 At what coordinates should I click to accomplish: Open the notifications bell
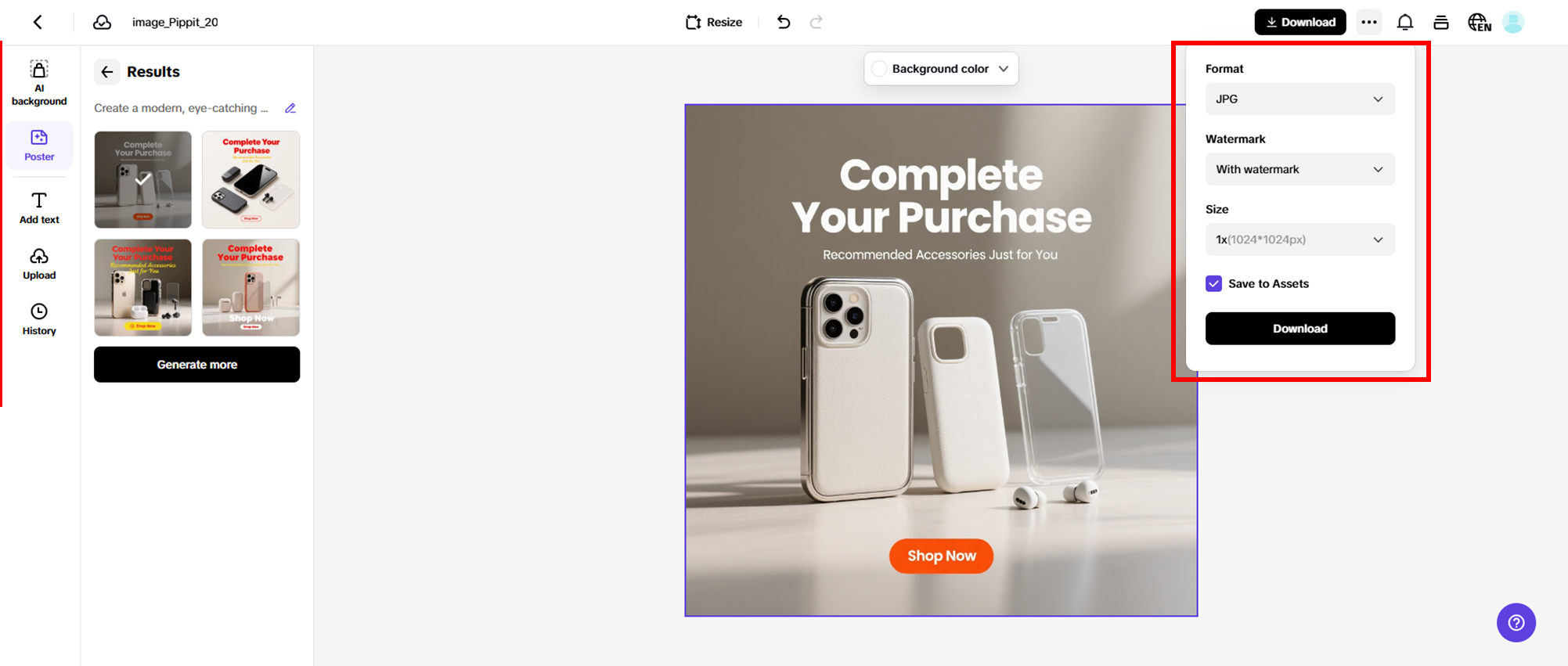point(1405,23)
